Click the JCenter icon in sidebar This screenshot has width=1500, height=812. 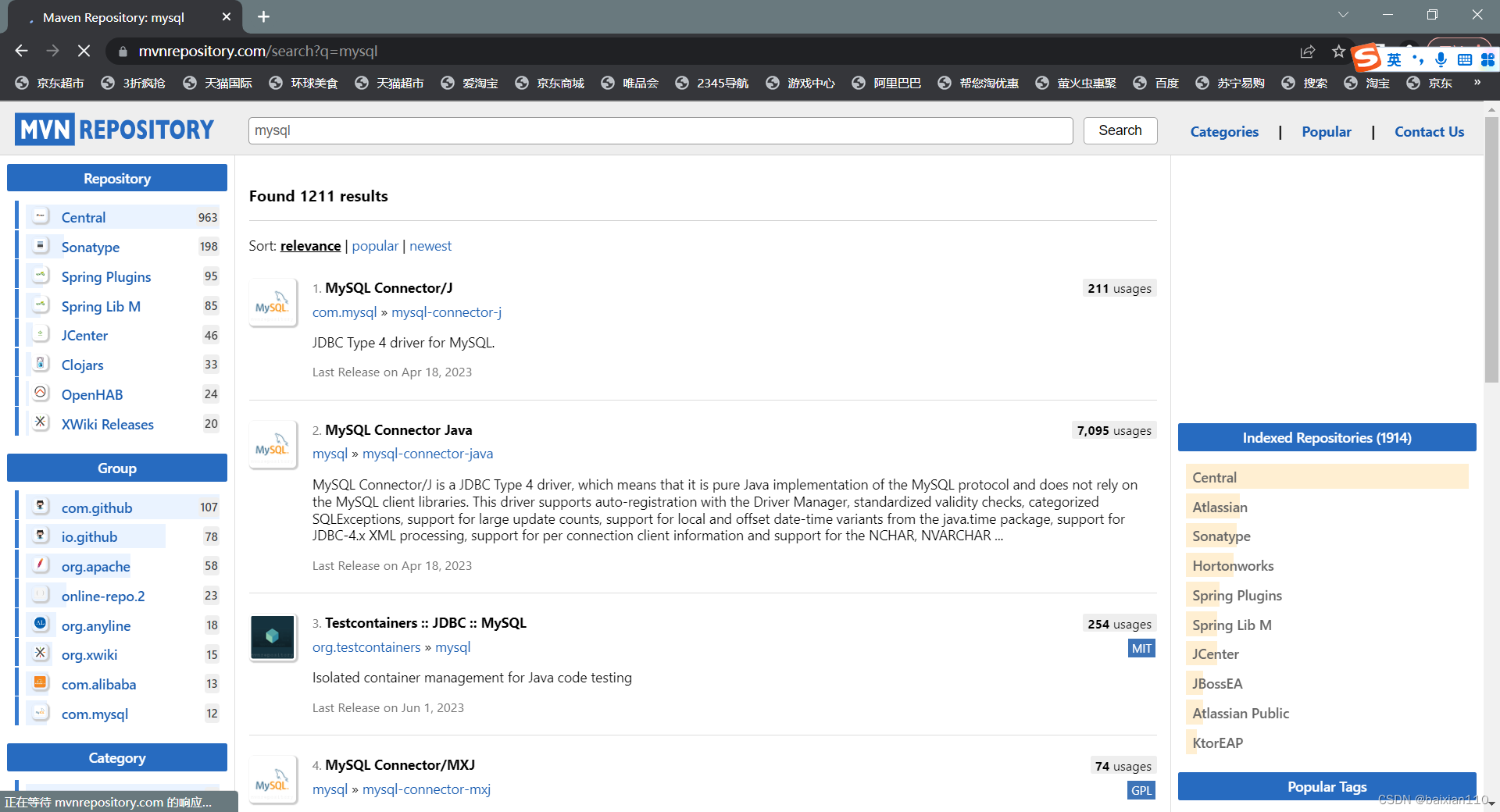point(41,334)
